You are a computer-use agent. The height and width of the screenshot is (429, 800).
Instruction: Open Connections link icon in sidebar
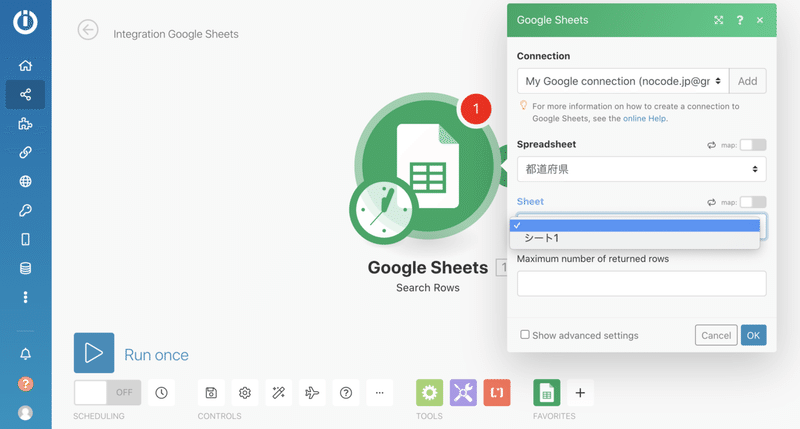tap(25, 152)
